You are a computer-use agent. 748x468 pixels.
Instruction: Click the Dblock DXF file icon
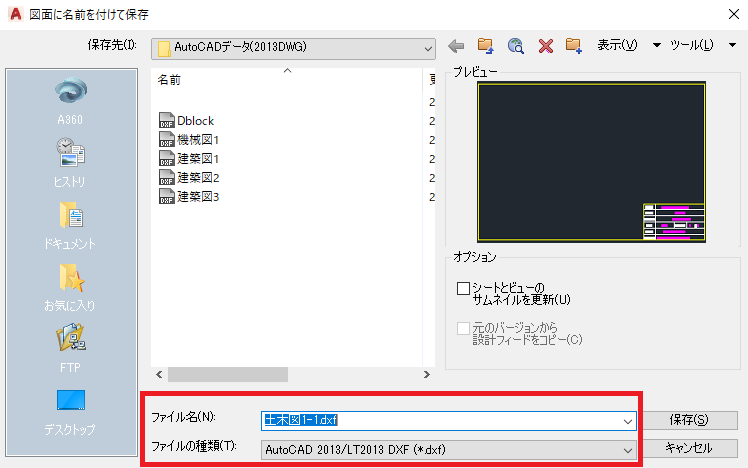click(166, 120)
